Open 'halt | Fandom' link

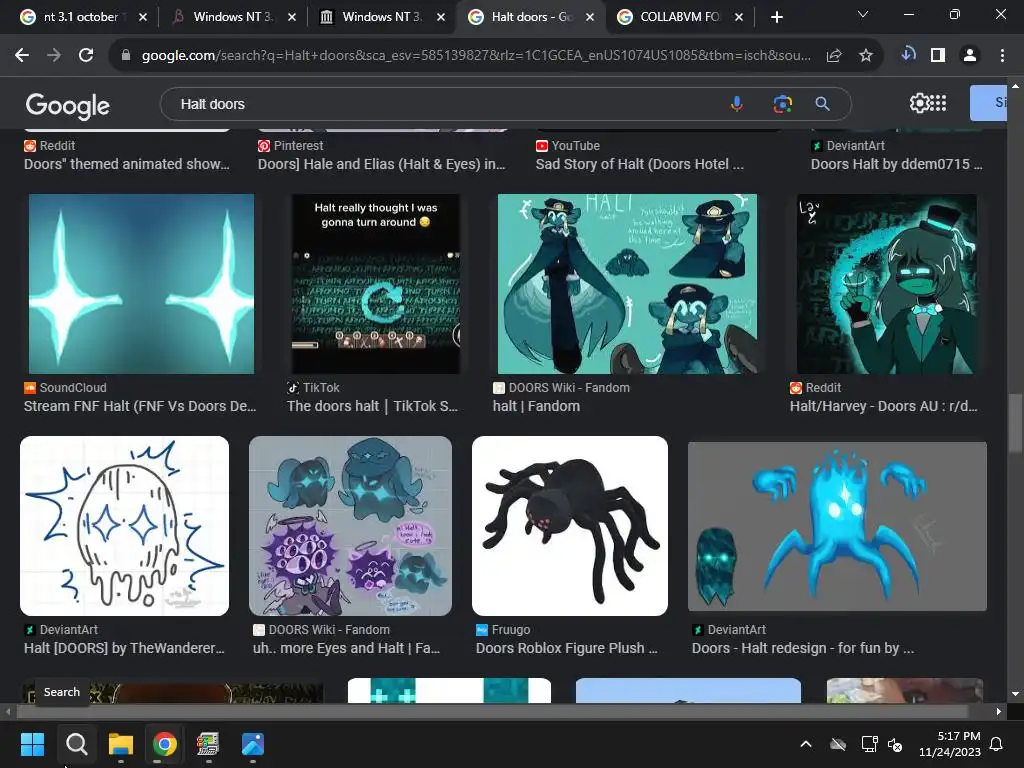536,406
